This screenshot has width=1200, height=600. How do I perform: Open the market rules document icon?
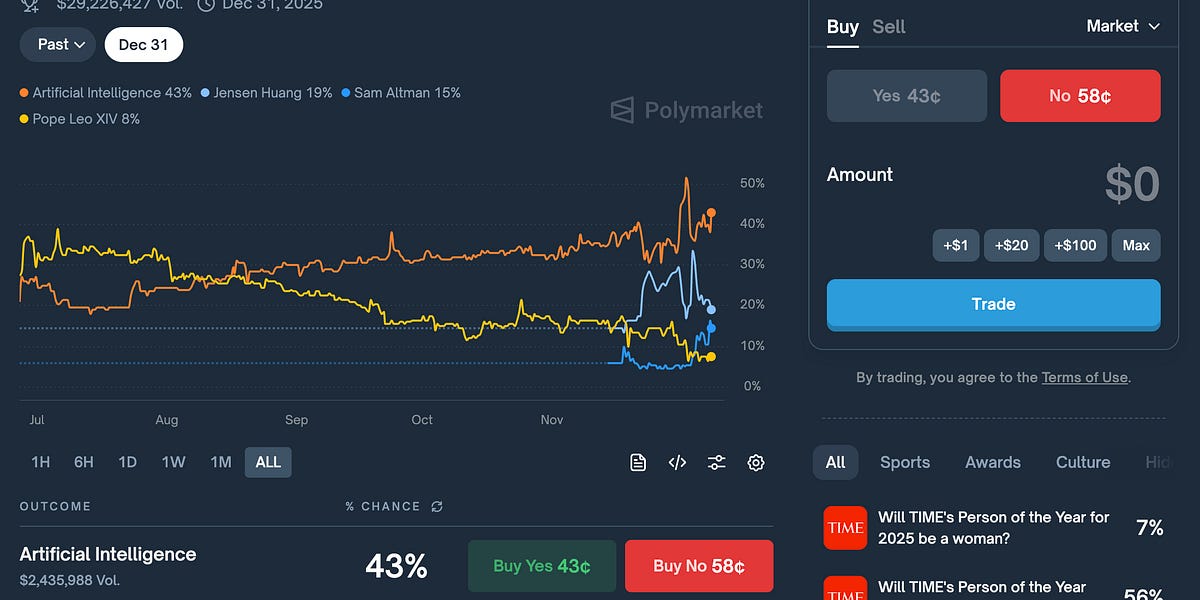638,462
